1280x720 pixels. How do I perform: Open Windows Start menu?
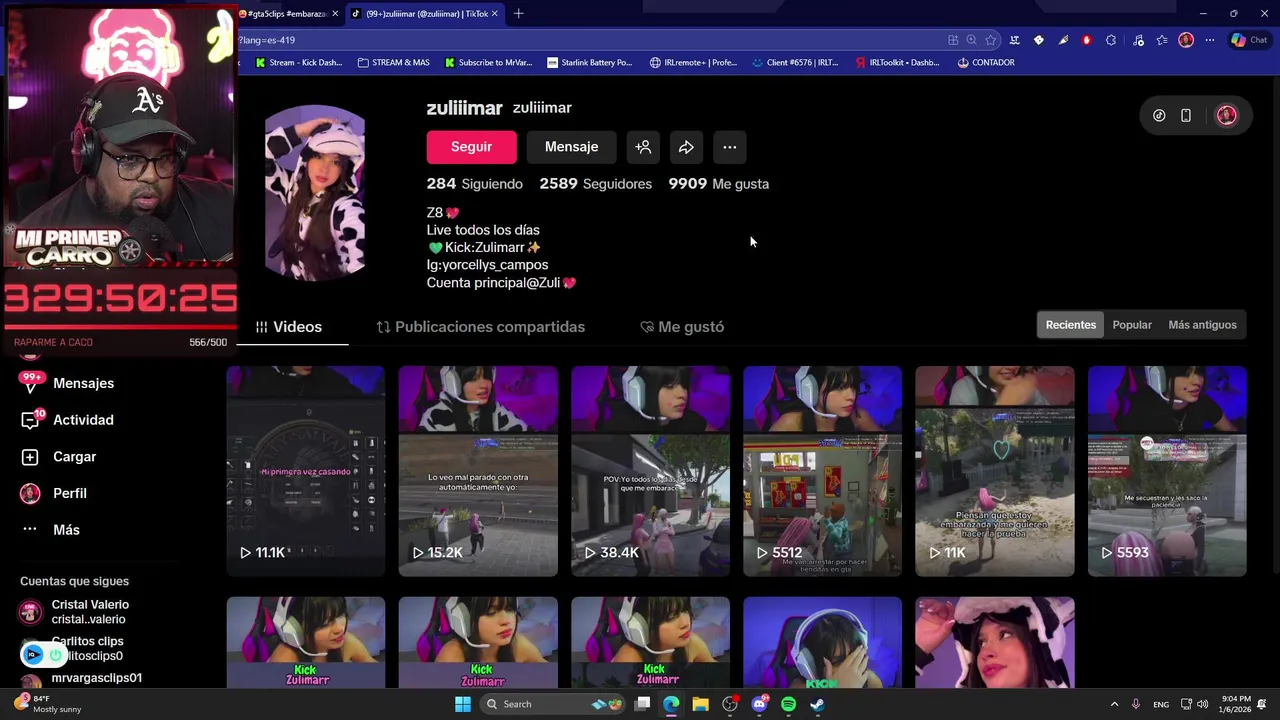[463, 704]
